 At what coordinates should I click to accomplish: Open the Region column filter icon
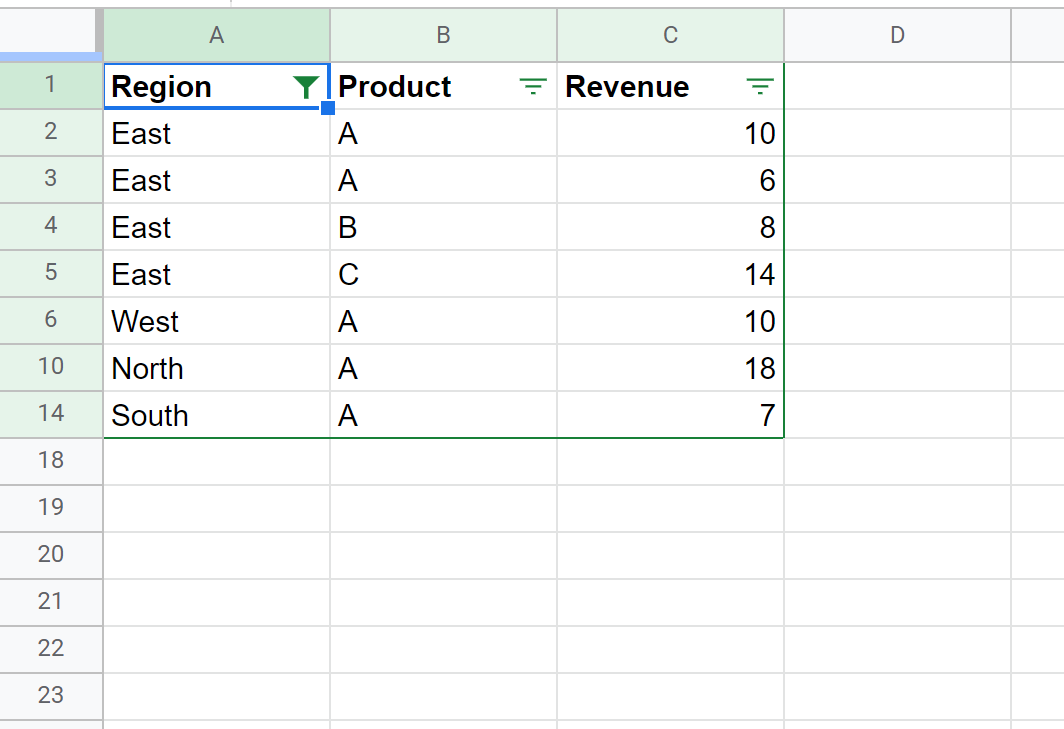click(x=306, y=88)
